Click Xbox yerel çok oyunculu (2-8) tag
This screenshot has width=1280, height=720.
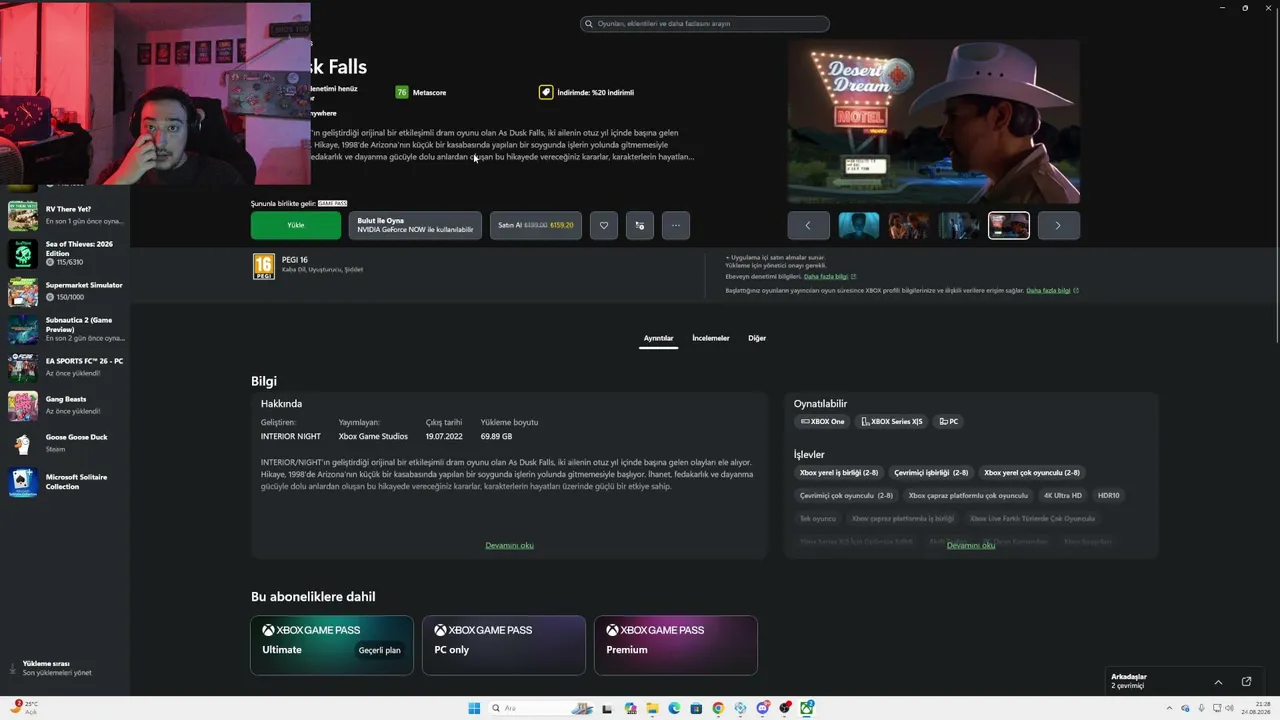(x=1032, y=472)
